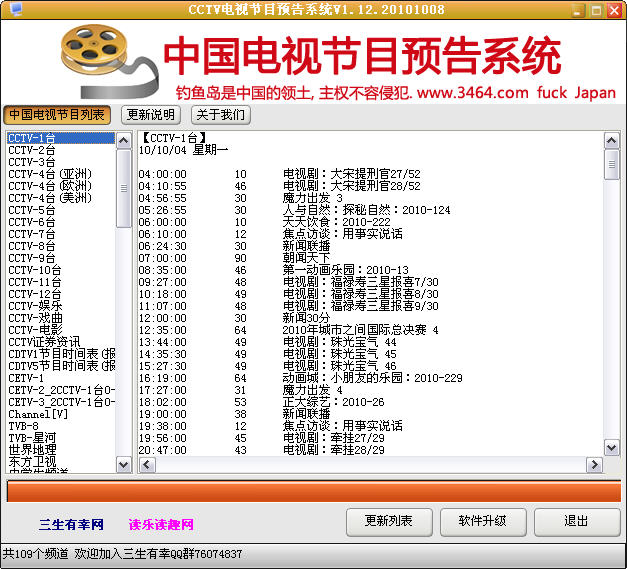Click the 19:00:00 新闻联播 schedule row
The width and height of the screenshot is (627, 569).
point(234,414)
